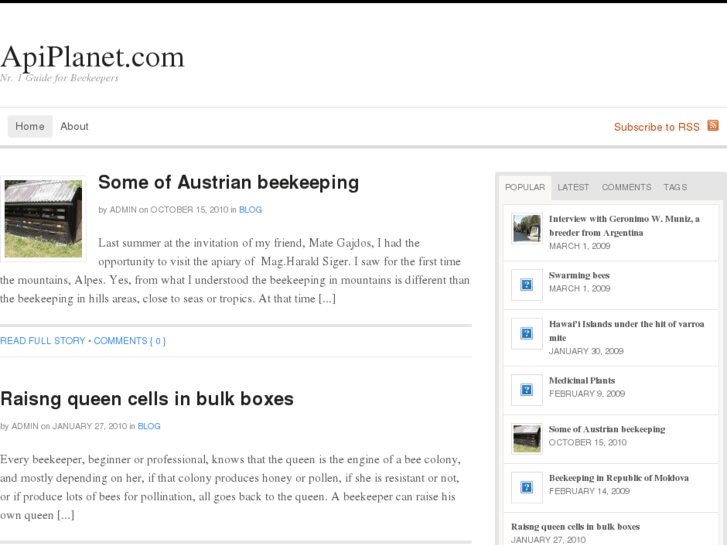Click Read Full Story for Austrian beekeeping
This screenshot has height=545, width=727.
coord(43,341)
